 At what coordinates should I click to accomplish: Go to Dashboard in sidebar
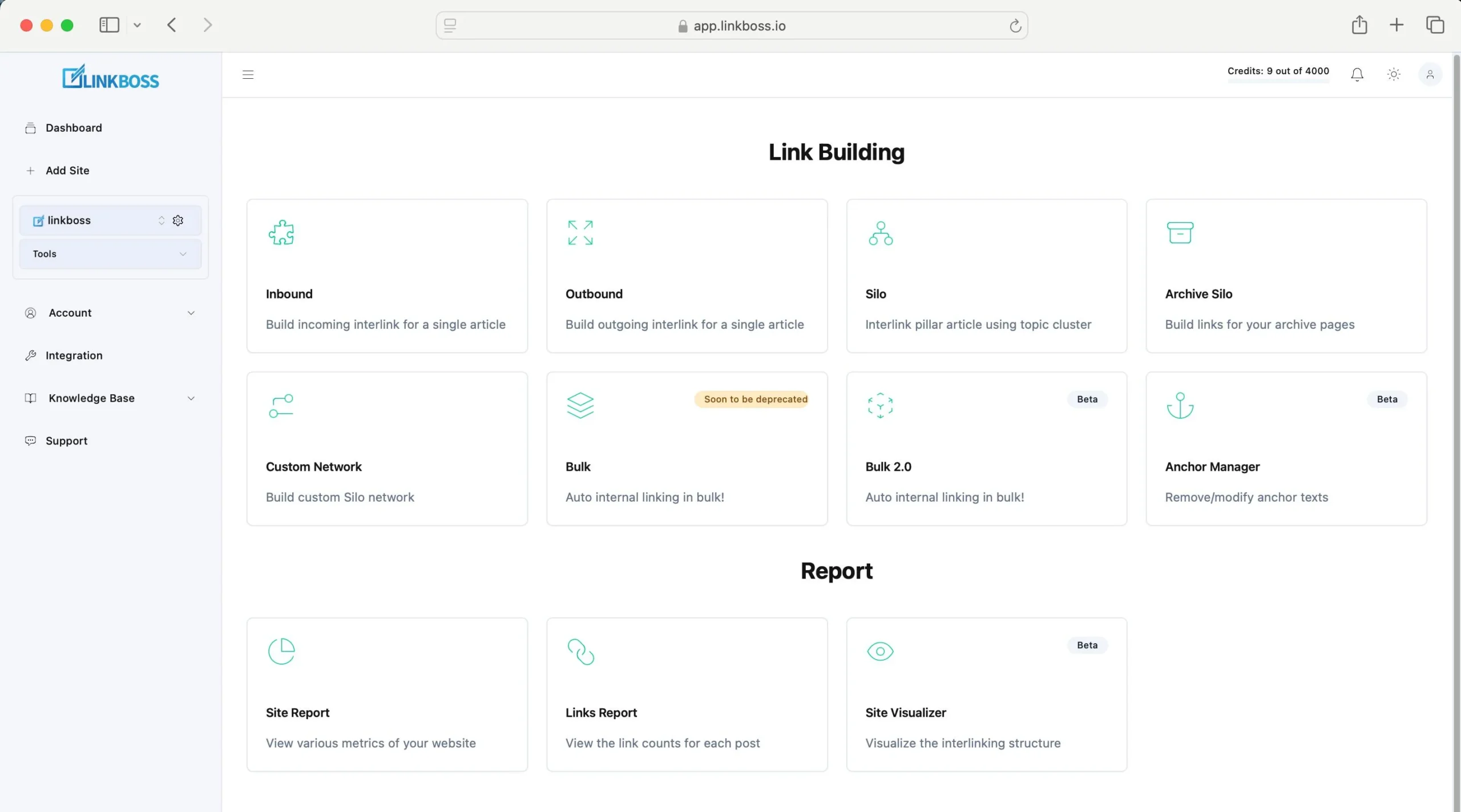pos(74,128)
